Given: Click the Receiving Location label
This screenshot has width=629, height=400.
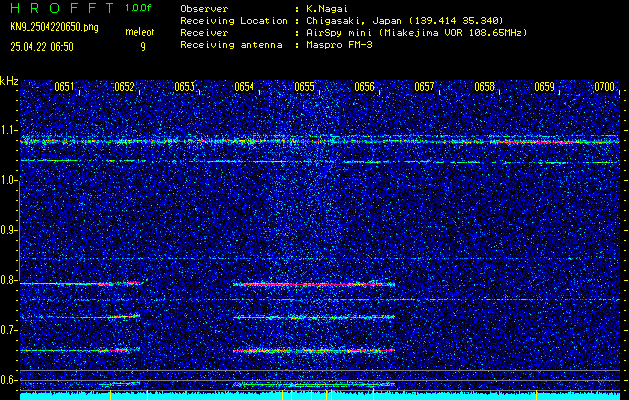Looking at the screenshot, I should click(x=233, y=20).
